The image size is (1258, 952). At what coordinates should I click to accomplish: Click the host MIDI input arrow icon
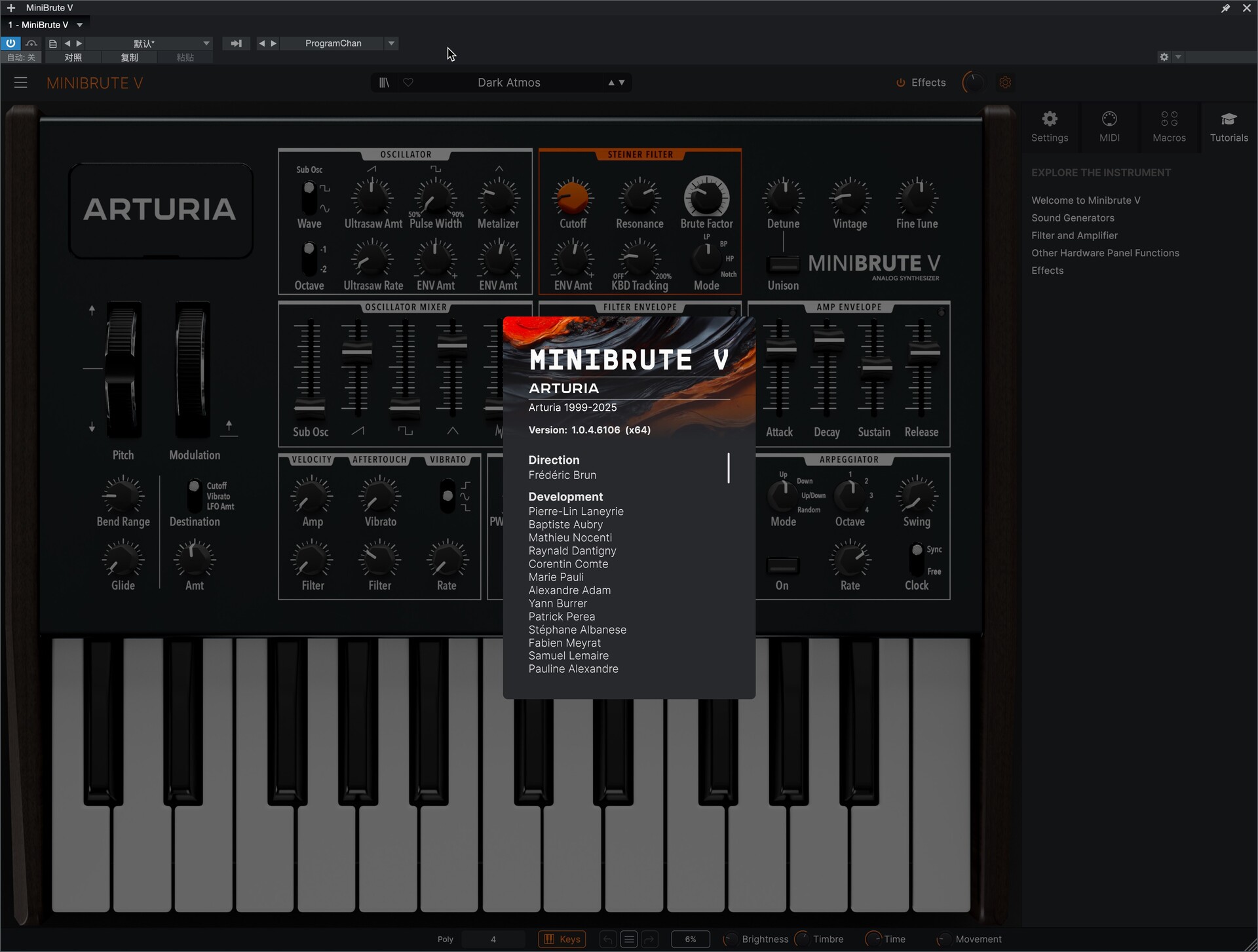(237, 43)
